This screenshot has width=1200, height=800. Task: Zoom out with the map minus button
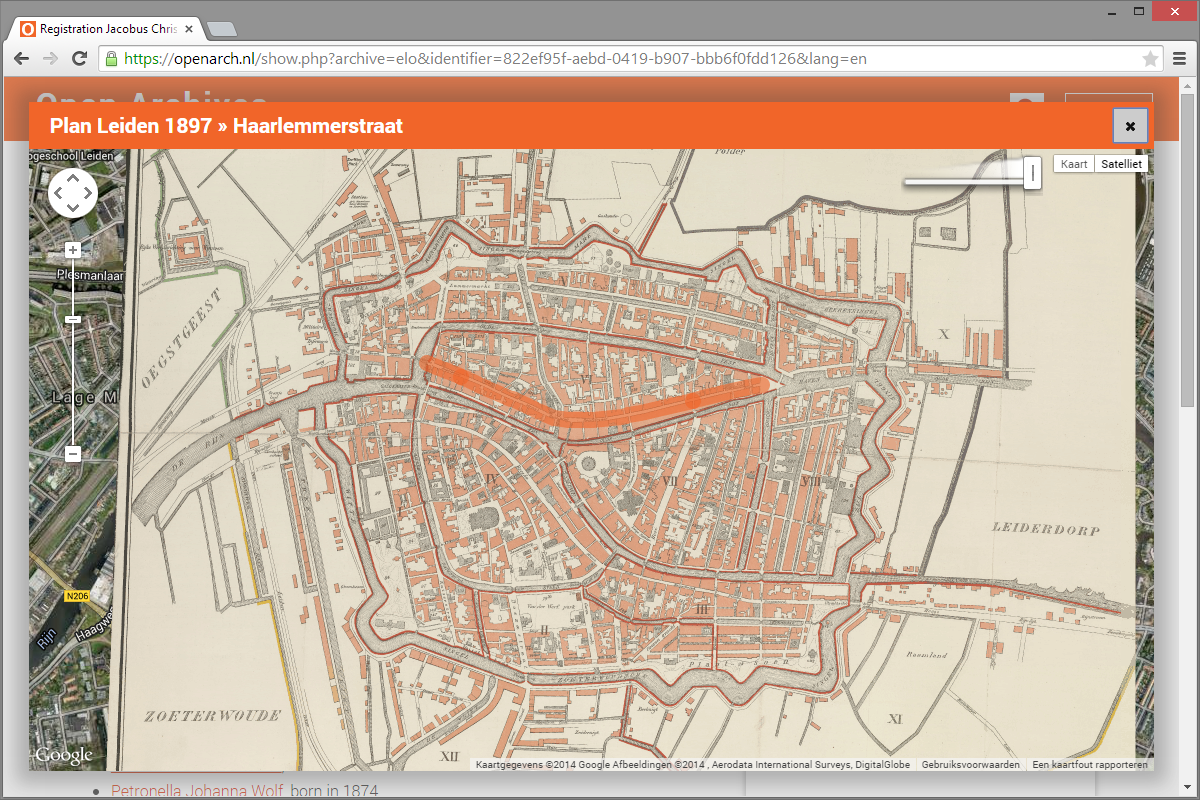(73, 454)
